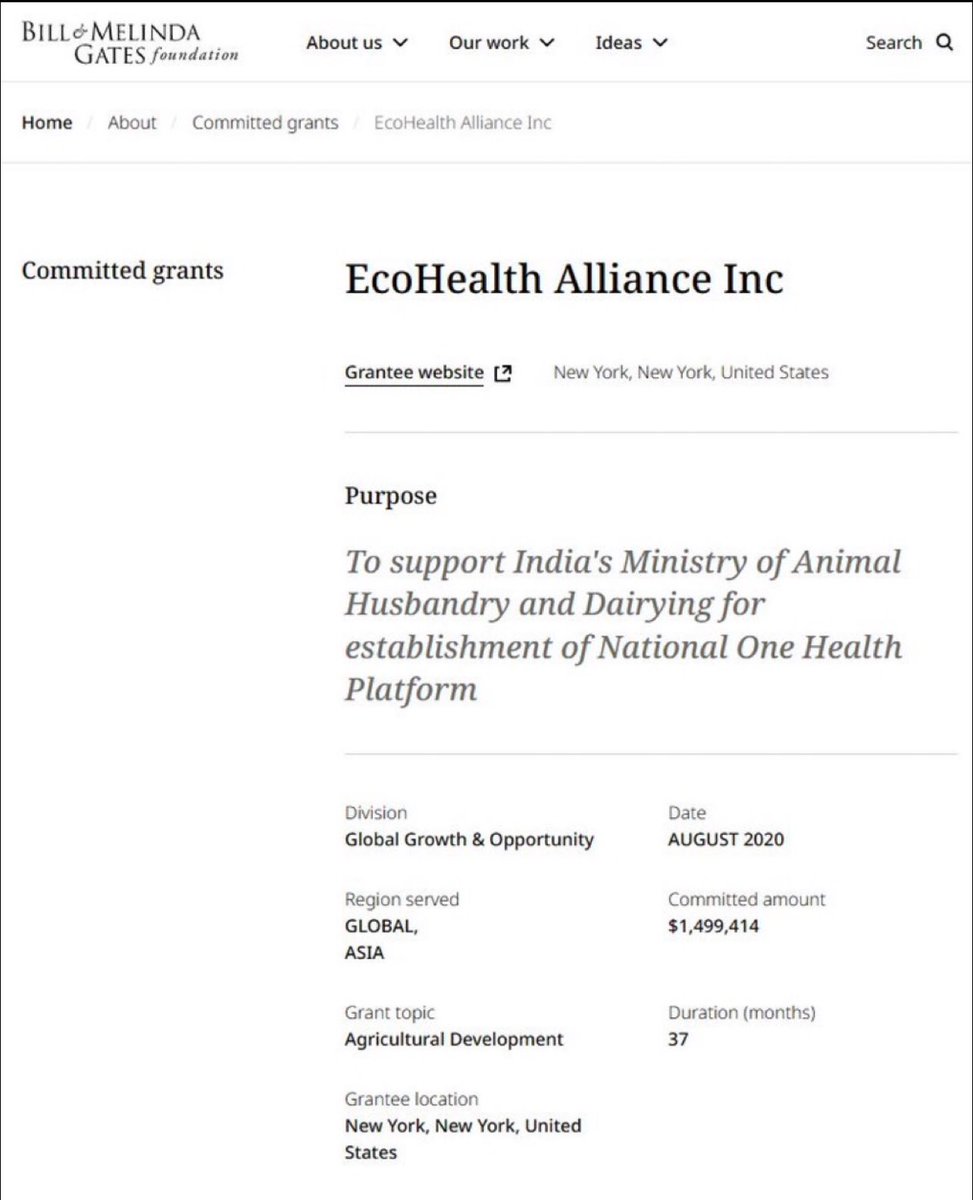Viewport: 973px width, 1200px height.
Task: Expand the Our work chevron arrow
Action: (547, 43)
